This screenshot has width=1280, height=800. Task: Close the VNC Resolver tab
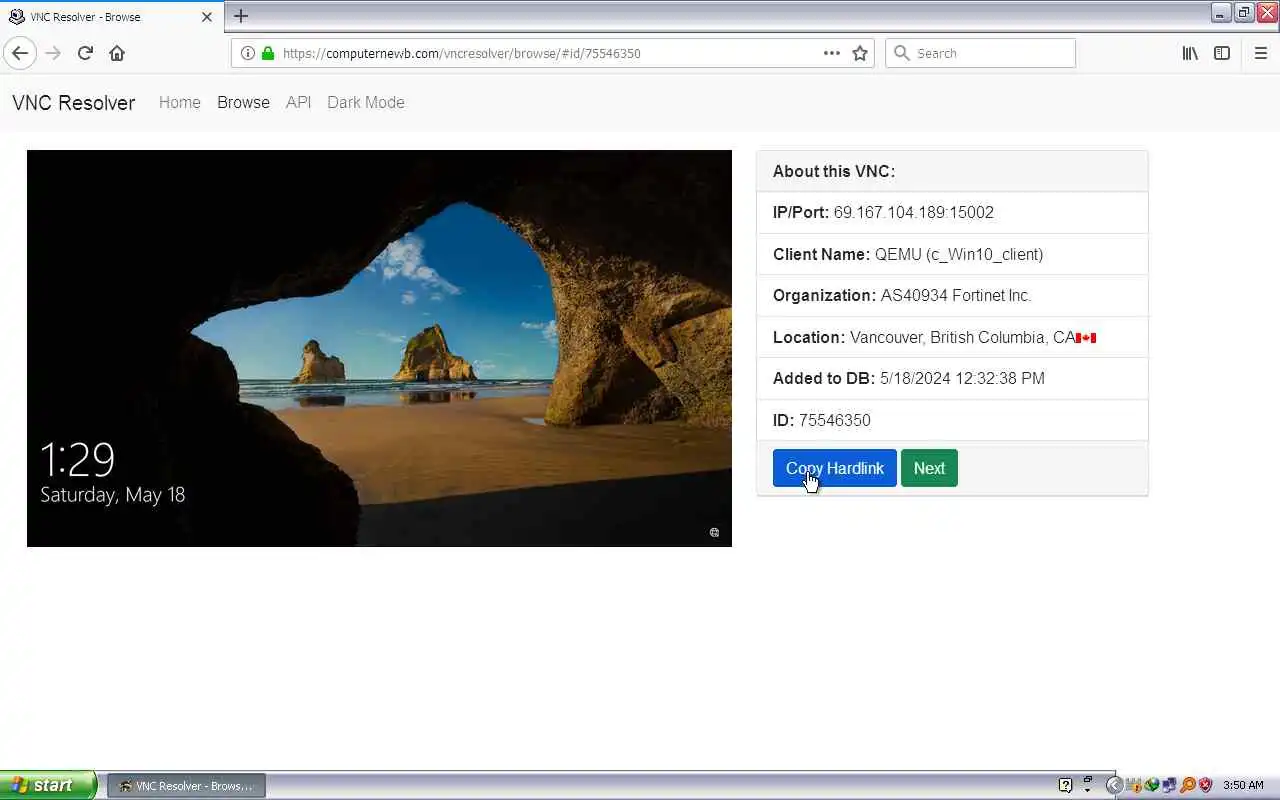207,17
